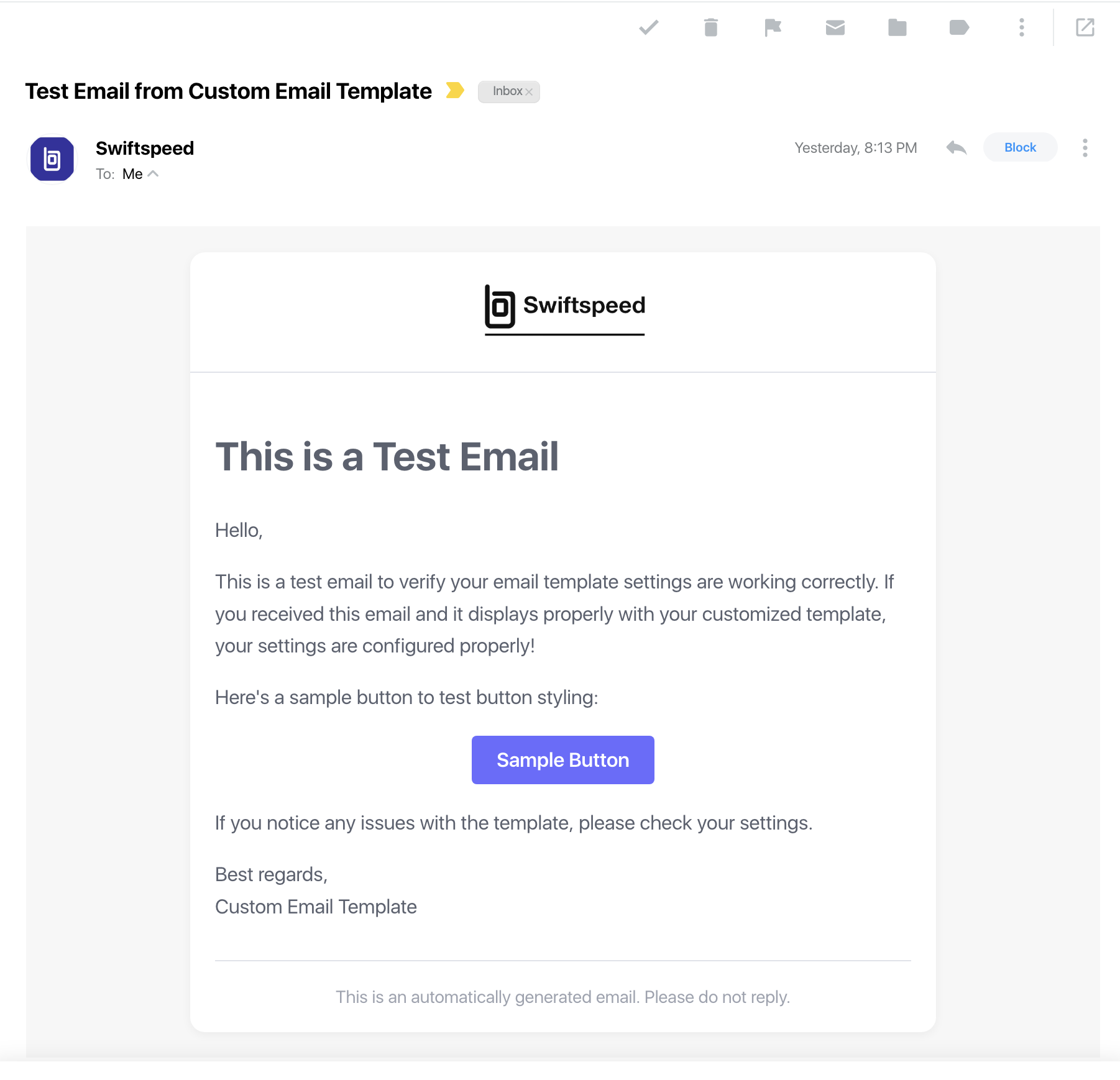The height and width of the screenshot is (1080, 1120).
Task: Toggle the yellow arrow marker beside the subject
Action: pos(456,91)
